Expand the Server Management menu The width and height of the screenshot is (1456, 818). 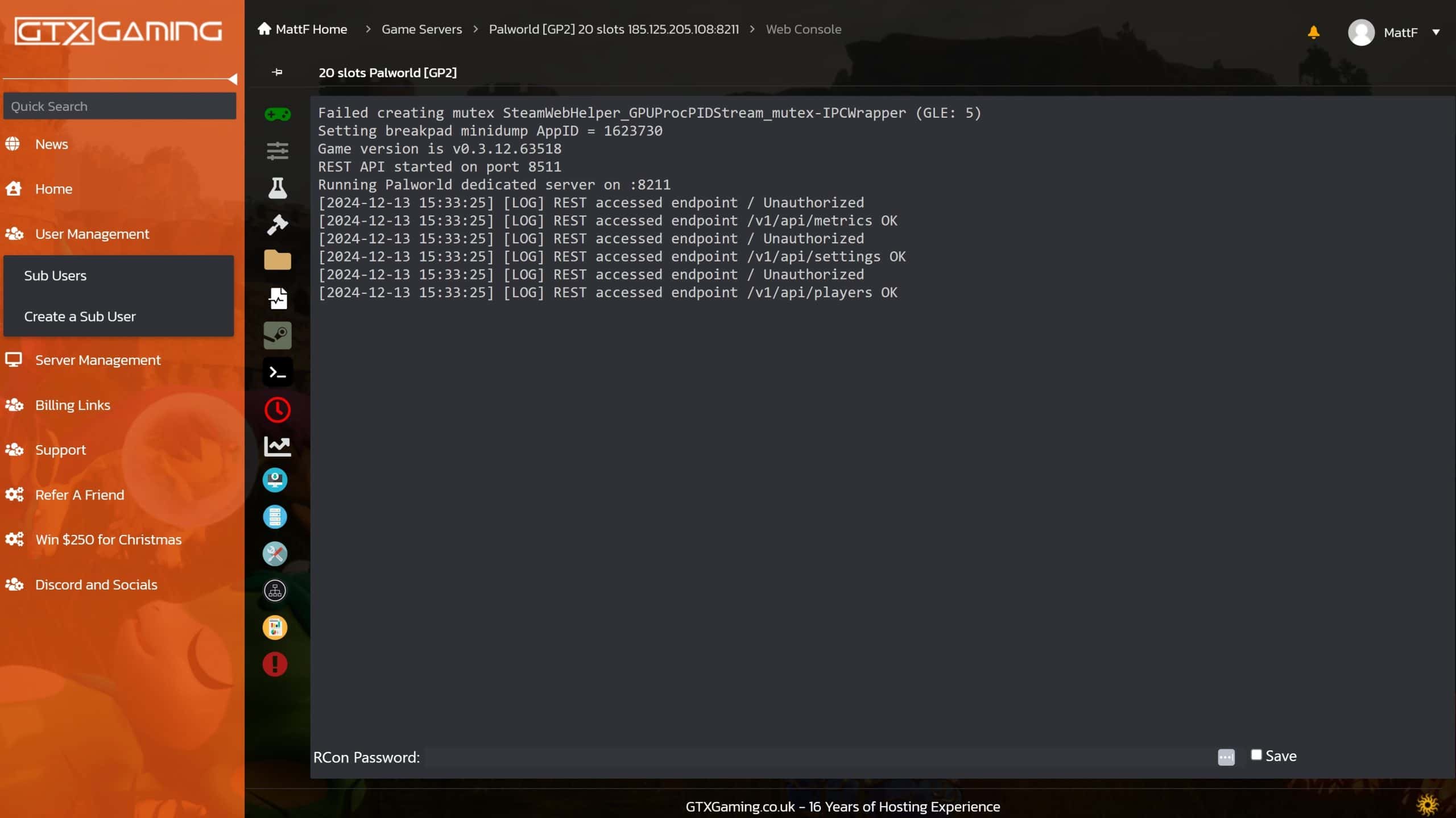[x=98, y=360]
